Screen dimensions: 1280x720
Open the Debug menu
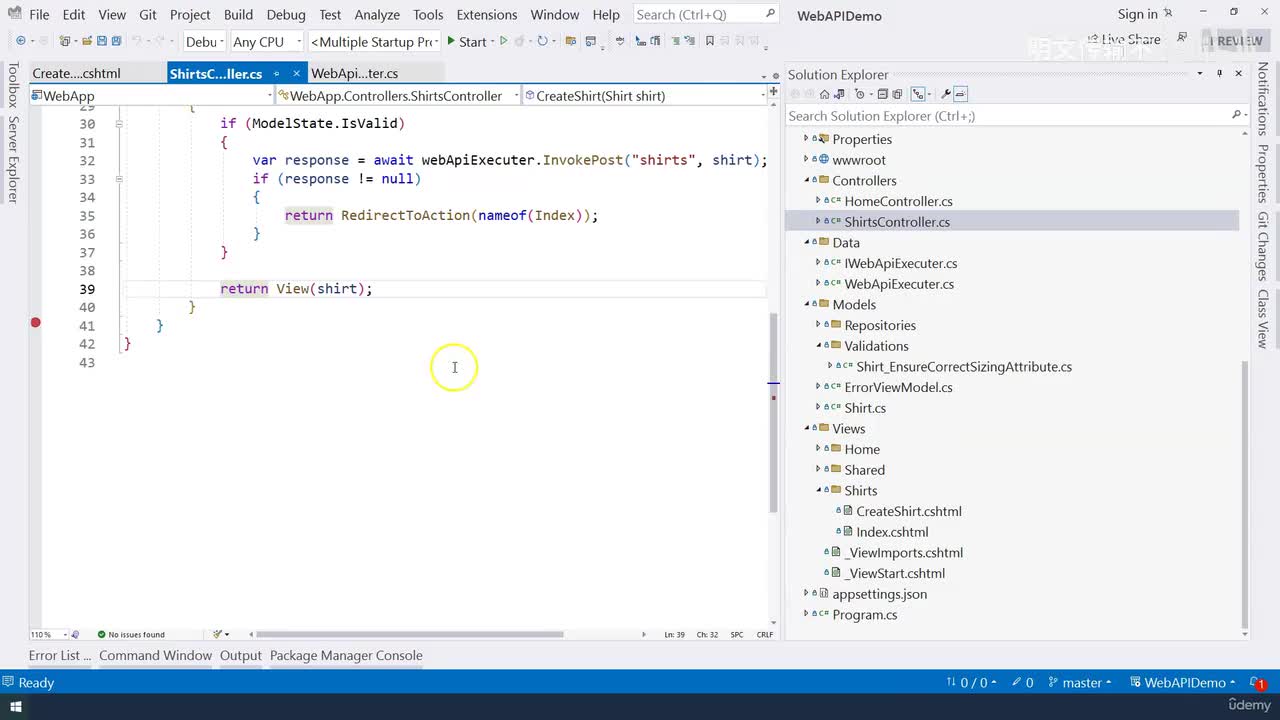point(286,15)
